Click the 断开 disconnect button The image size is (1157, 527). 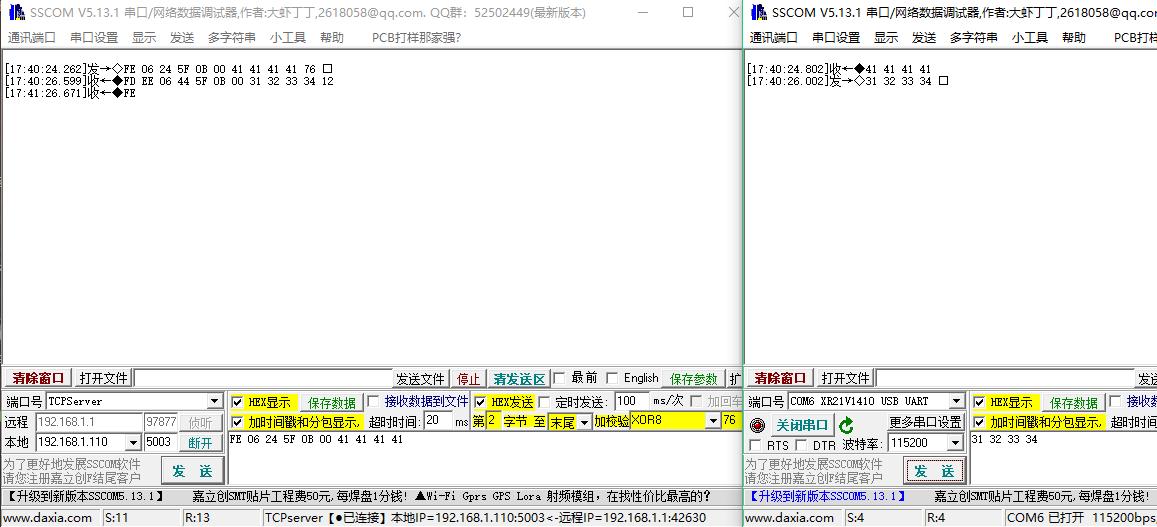point(200,443)
